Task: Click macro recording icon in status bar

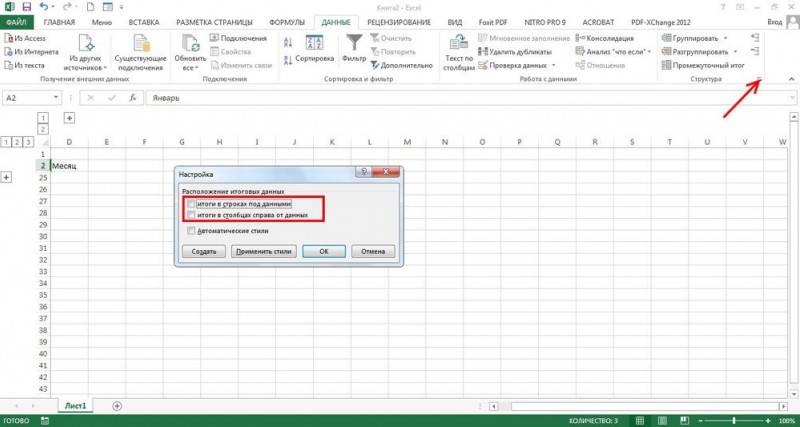Action: [45, 421]
